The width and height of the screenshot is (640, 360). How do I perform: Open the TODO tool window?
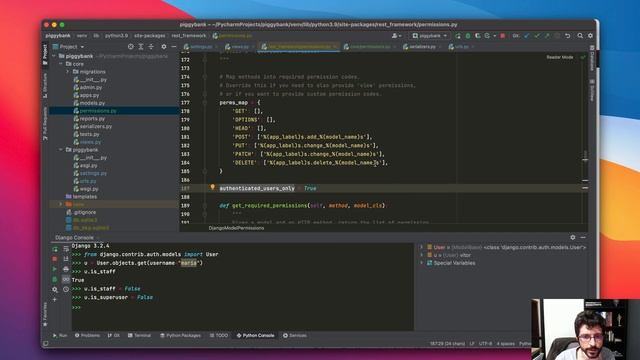click(219, 336)
